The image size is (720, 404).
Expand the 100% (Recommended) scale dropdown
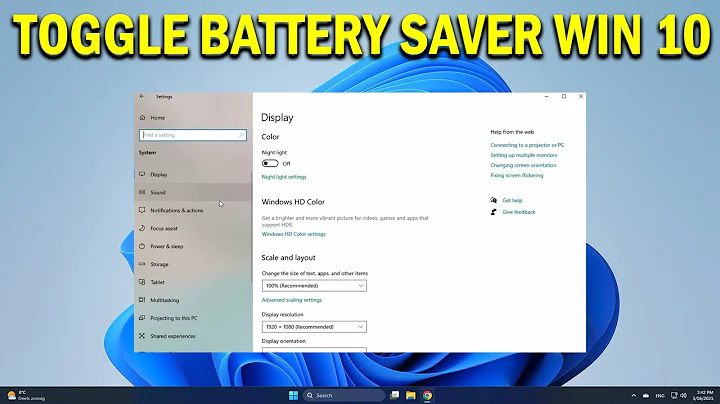click(314, 286)
